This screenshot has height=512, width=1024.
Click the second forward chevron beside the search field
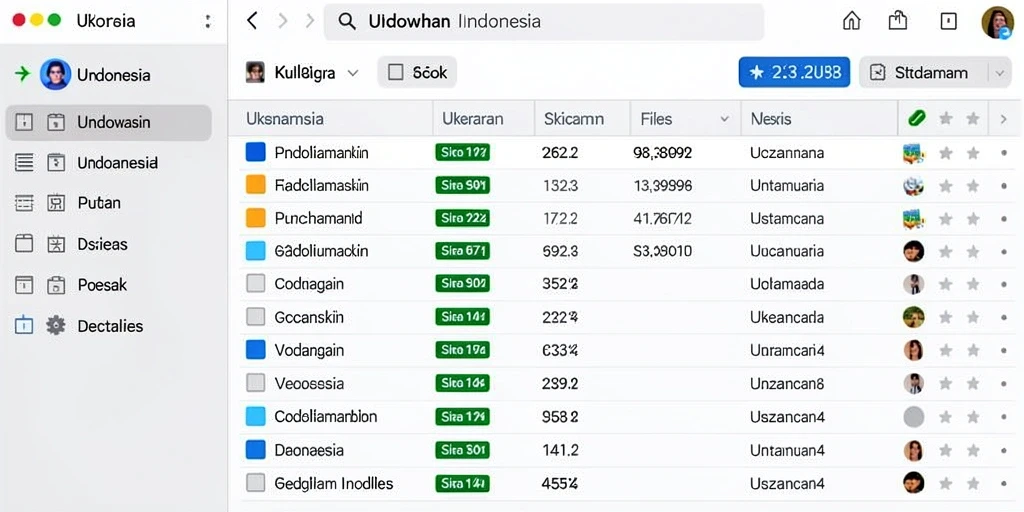[310, 21]
